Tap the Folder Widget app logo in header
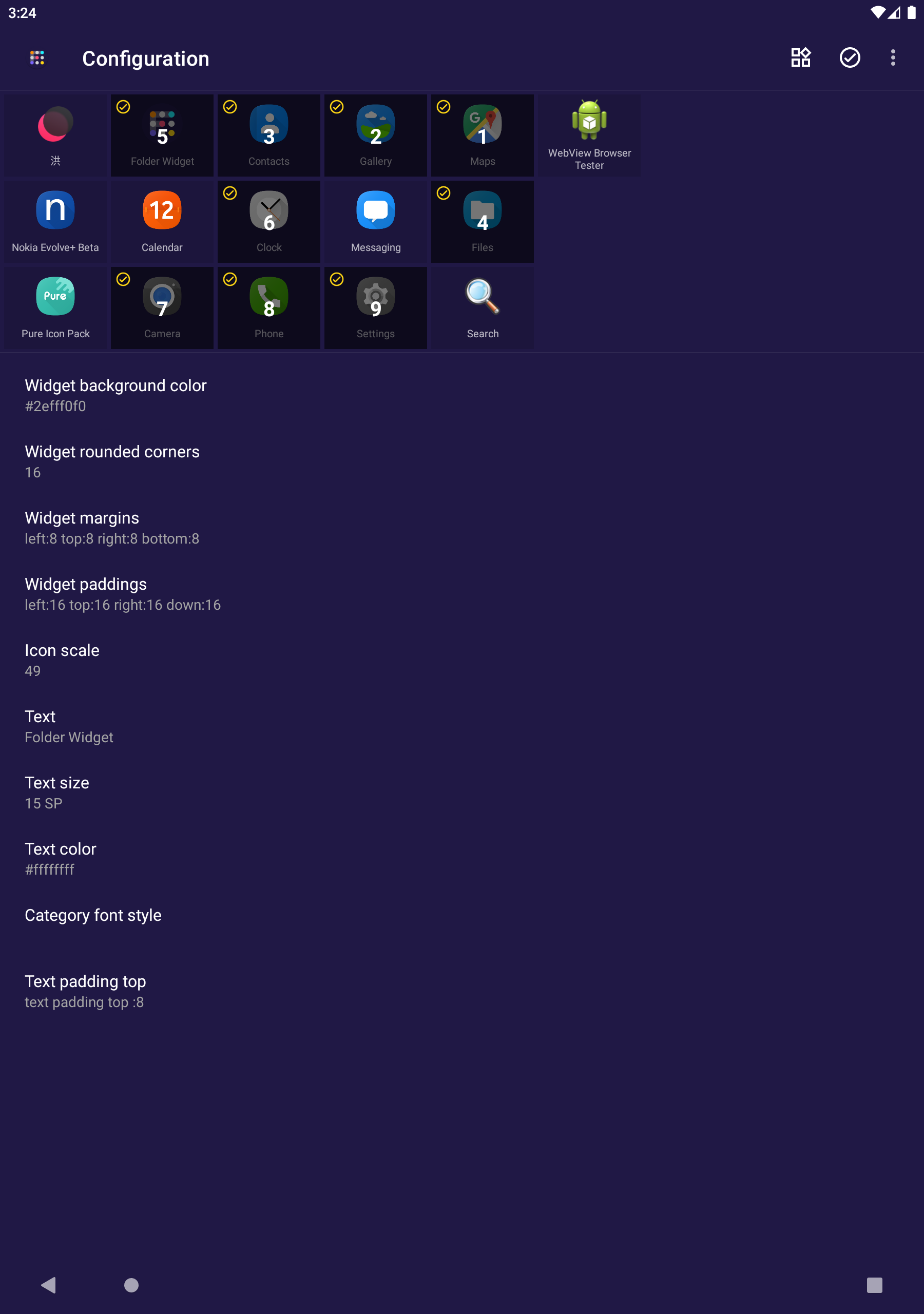This screenshot has width=924, height=1314. pos(37,58)
